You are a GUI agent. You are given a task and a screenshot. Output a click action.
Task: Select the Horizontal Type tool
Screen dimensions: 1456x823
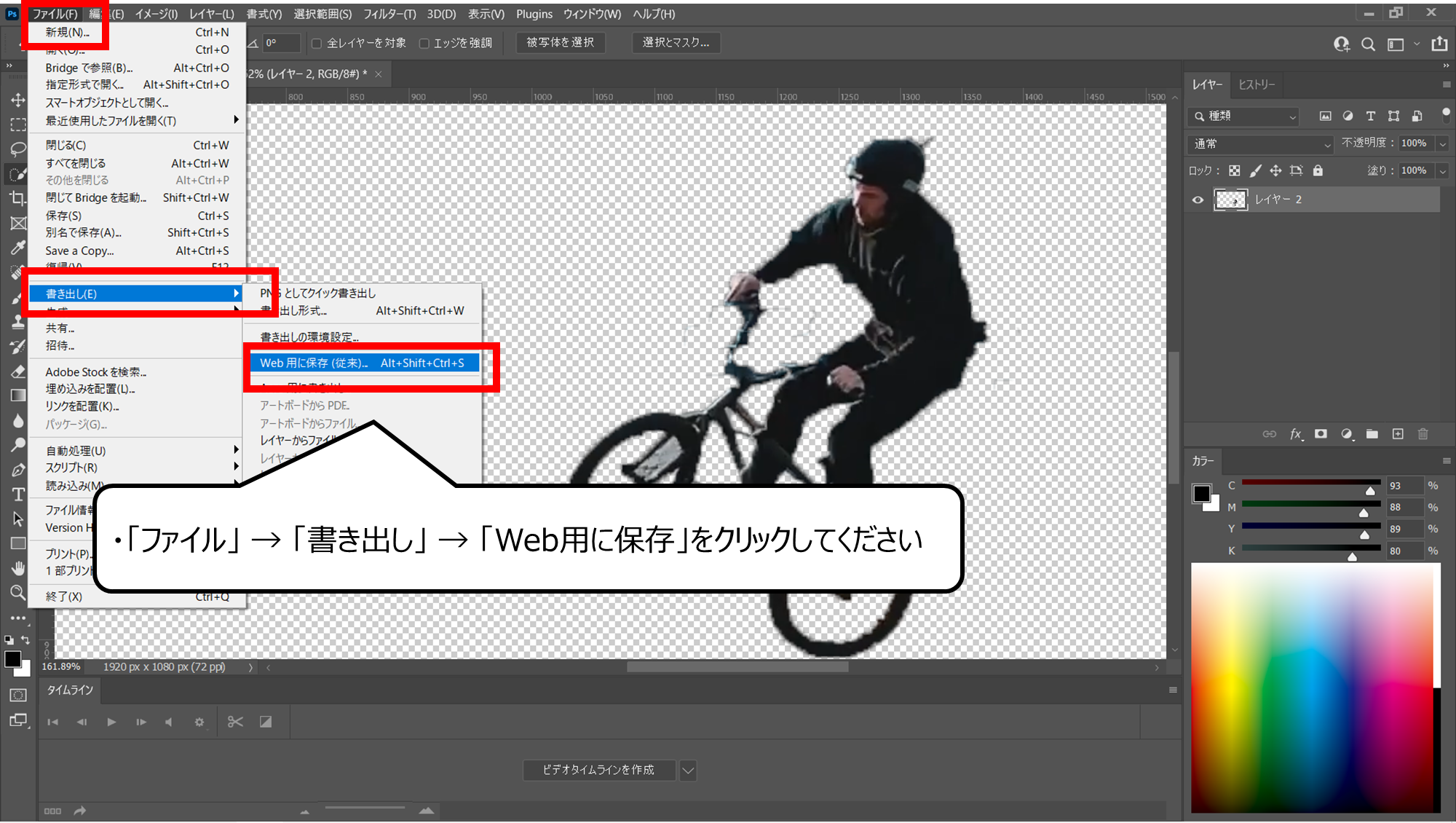click(x=17, y=495)
